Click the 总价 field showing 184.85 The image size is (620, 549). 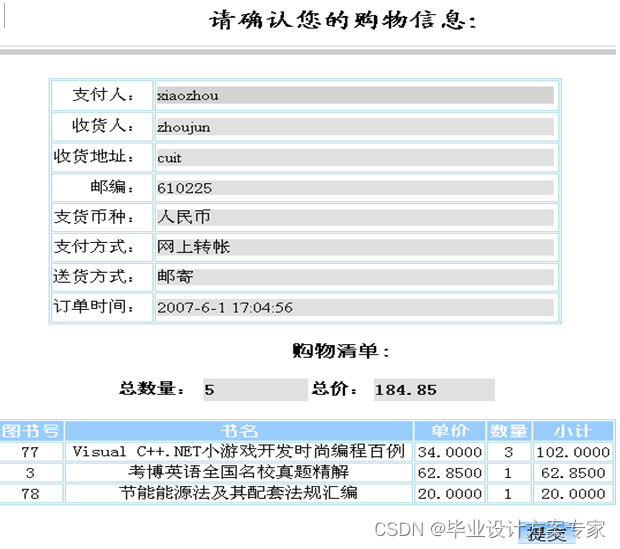pyautogui.click(x=434, y=390)
